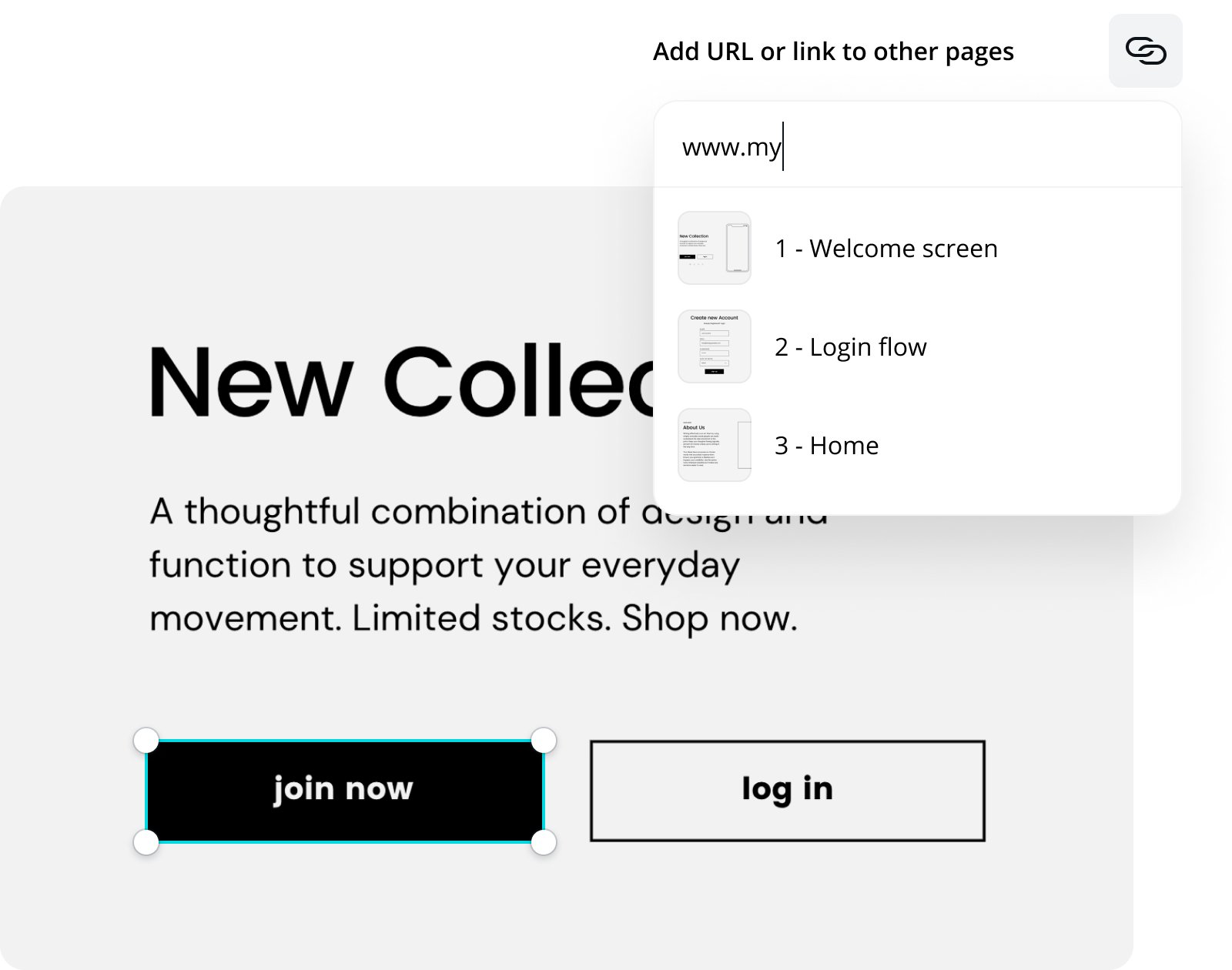Click the black "join now" button
1232x970 pixels.
(344, 790)
